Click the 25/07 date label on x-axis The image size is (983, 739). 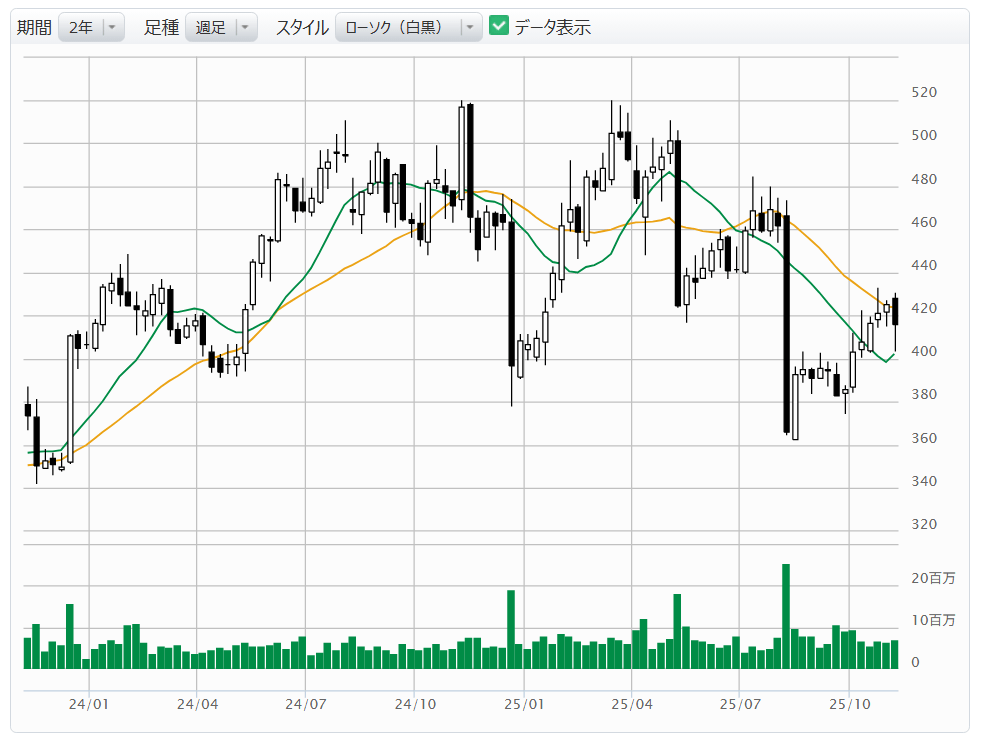coord(738,704)
